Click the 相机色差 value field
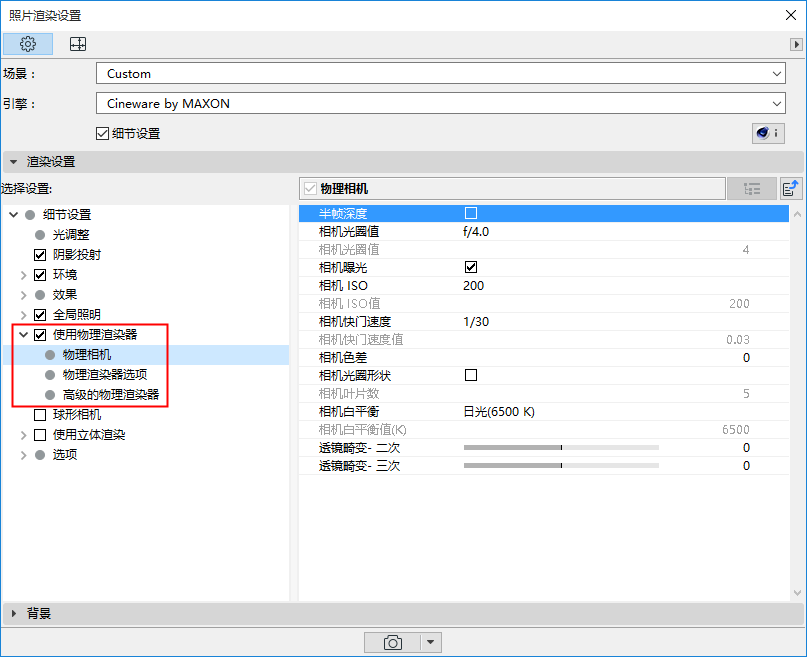This screenshot has width=807, height=657. [x=746, y=358]
